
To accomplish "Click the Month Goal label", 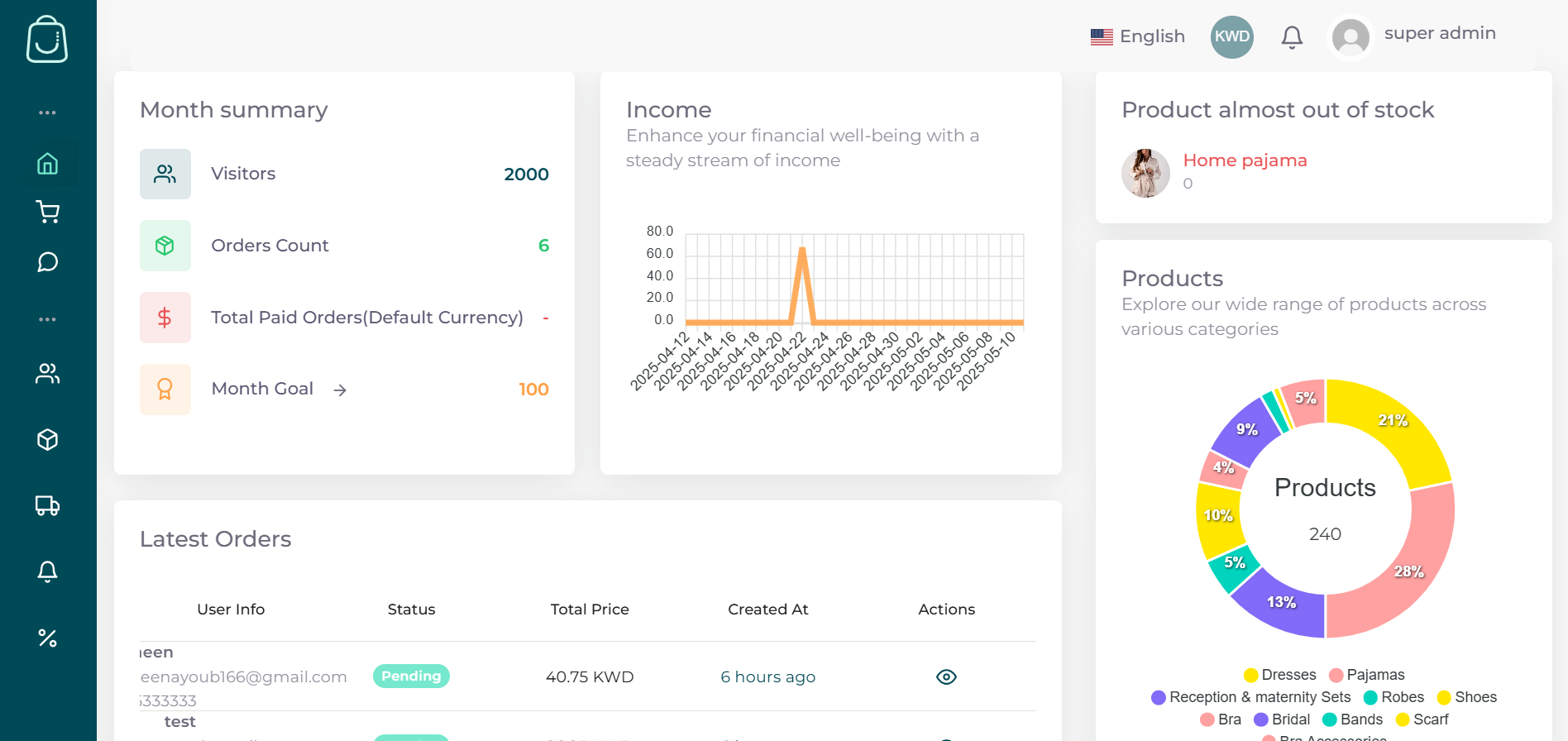I will pyautogui.click(x=262, y=389).
